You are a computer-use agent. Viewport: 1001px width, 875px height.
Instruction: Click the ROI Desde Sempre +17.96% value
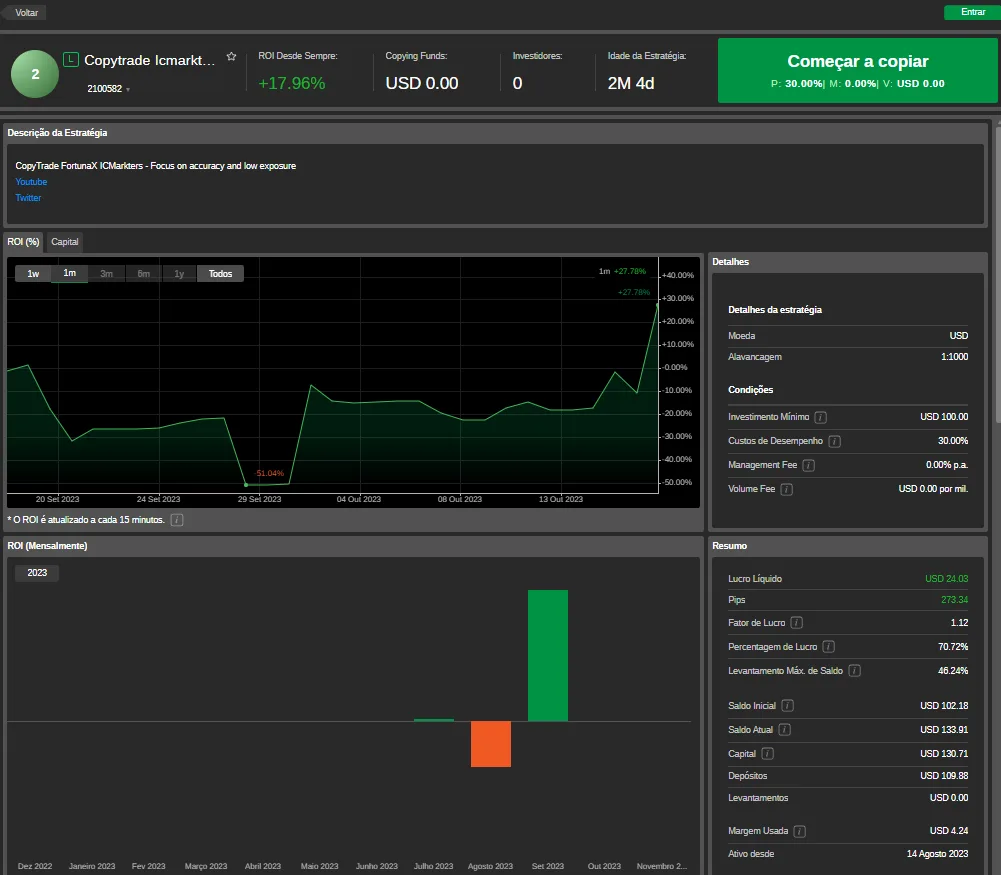click(292, 84)
